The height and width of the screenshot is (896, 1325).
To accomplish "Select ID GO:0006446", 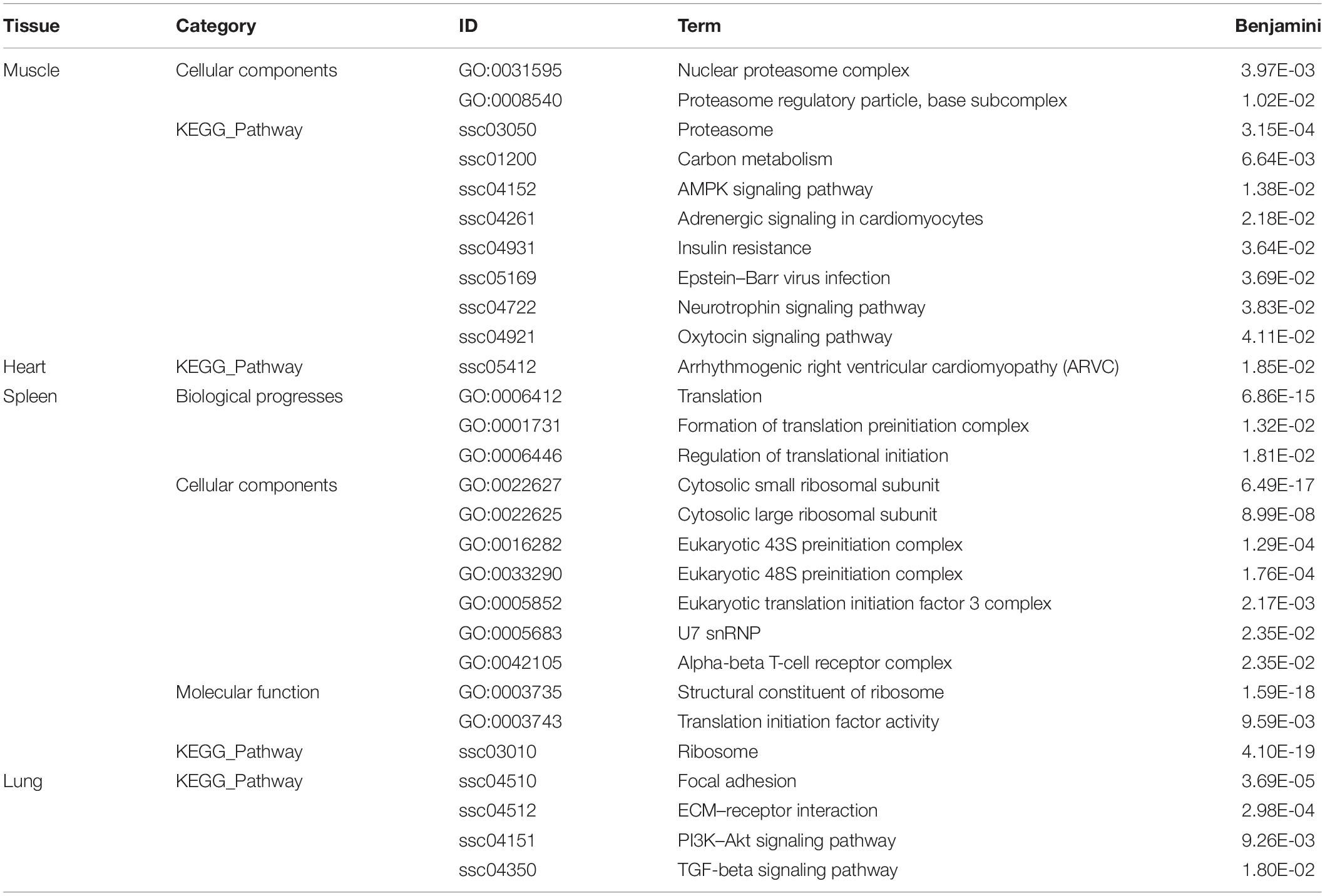I will click(x=510, y=456).
